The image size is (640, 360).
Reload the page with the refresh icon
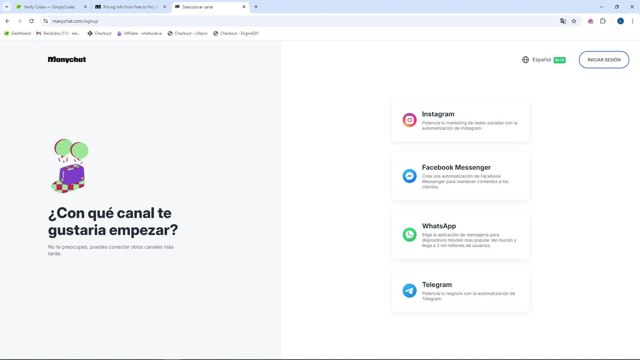pyautogui.click(x=31, y=21)
